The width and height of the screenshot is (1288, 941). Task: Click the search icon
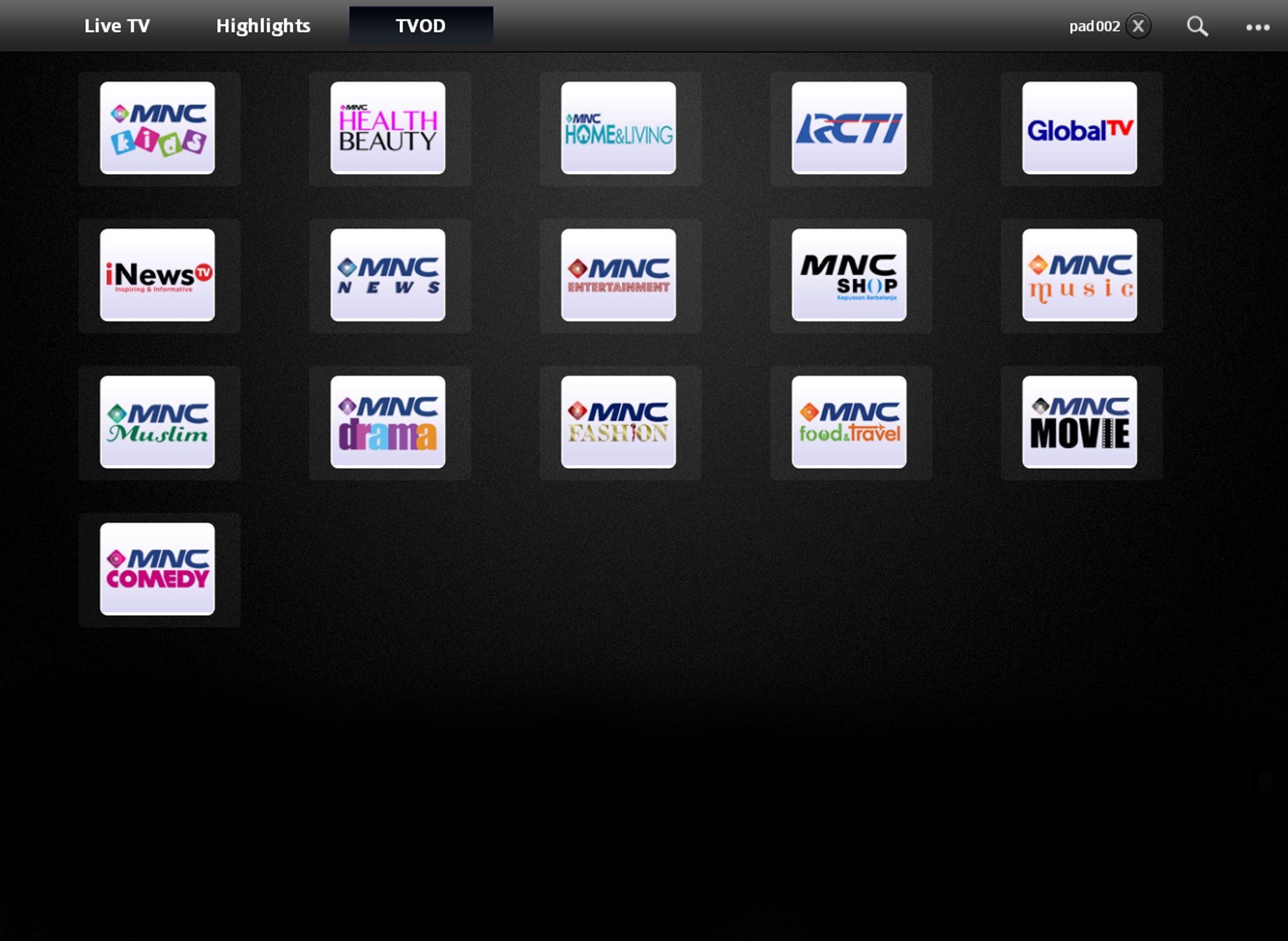(1197, 25)
